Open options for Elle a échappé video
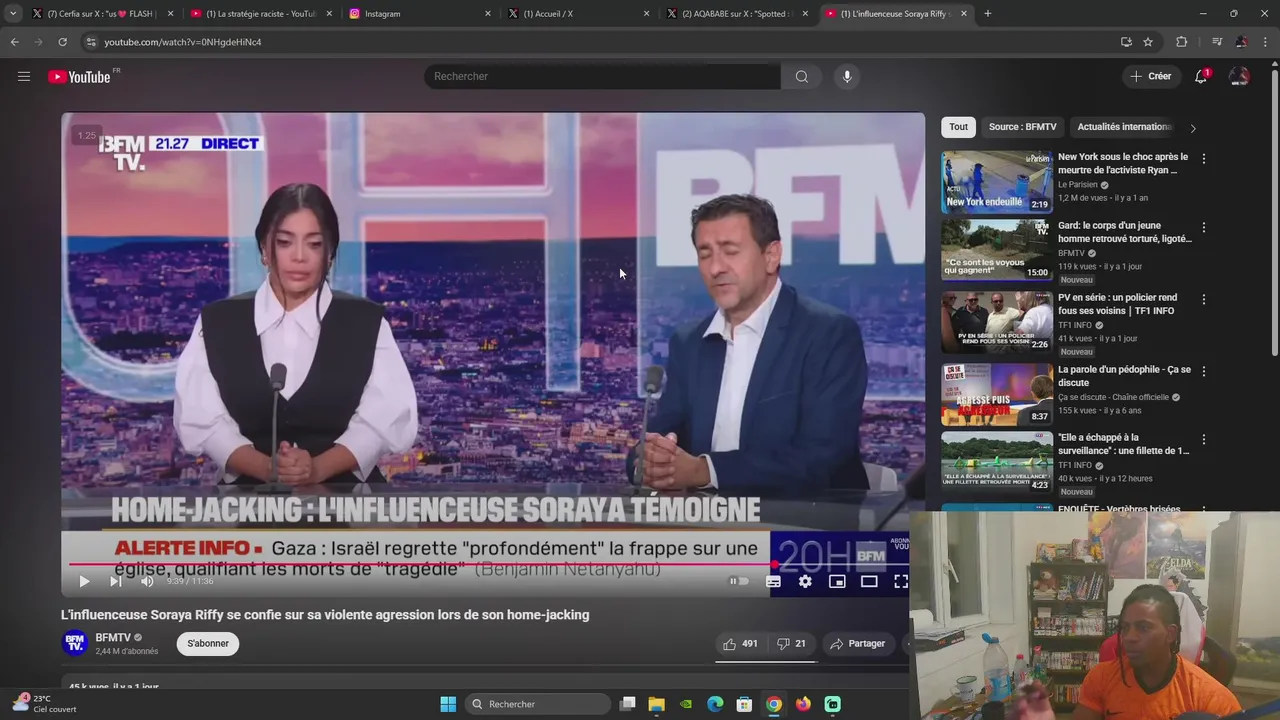The image size is (1280, 720). (1204, 440)
